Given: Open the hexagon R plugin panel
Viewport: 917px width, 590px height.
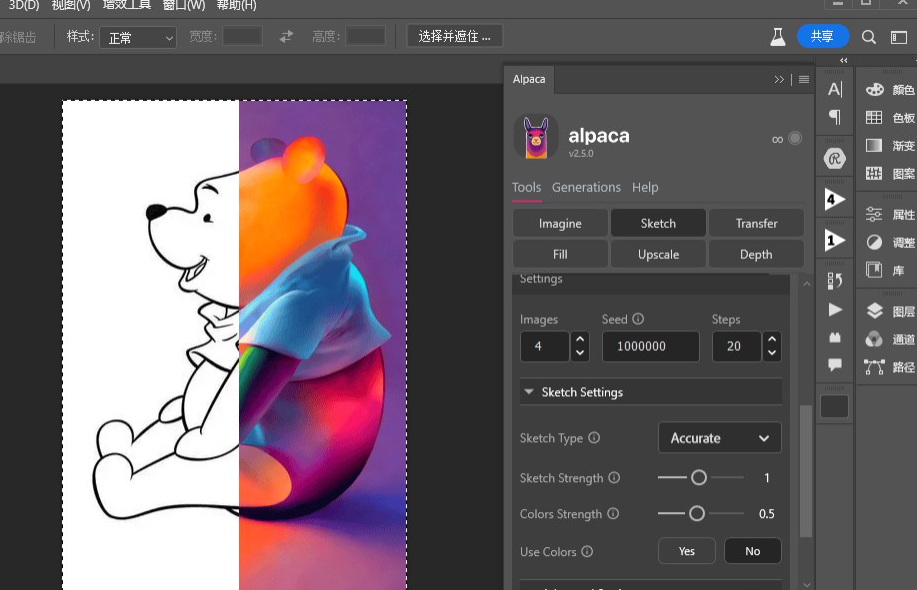Looking at the screenshot, I should coord(835,158).
